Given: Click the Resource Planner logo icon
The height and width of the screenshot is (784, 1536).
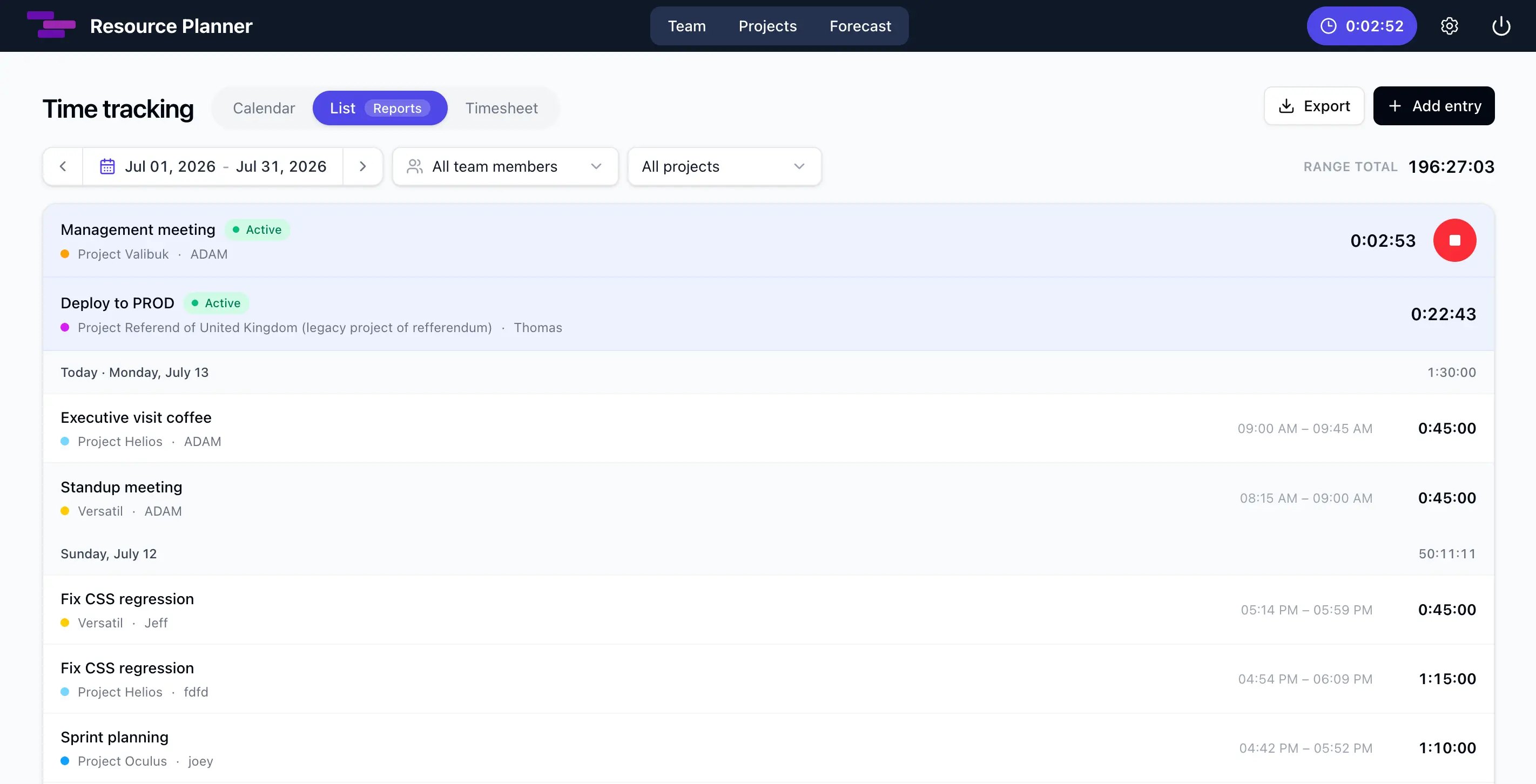Looking at the screenshot, I should pos(51,25).
